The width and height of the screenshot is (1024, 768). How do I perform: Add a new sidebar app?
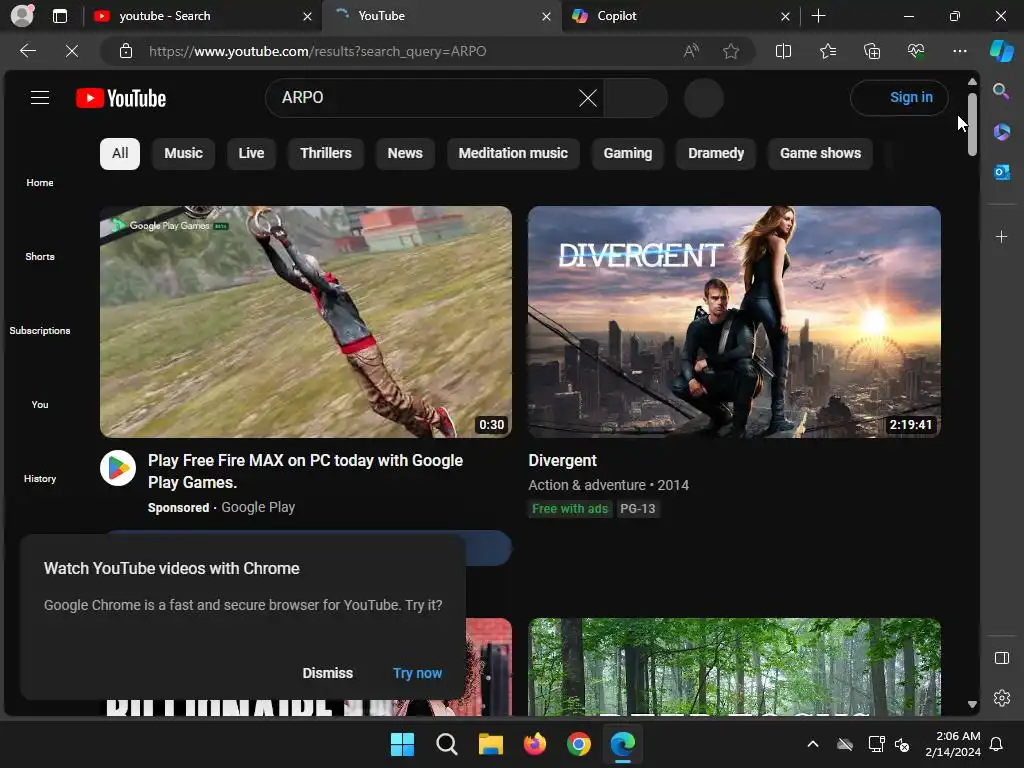(1001, 236)
